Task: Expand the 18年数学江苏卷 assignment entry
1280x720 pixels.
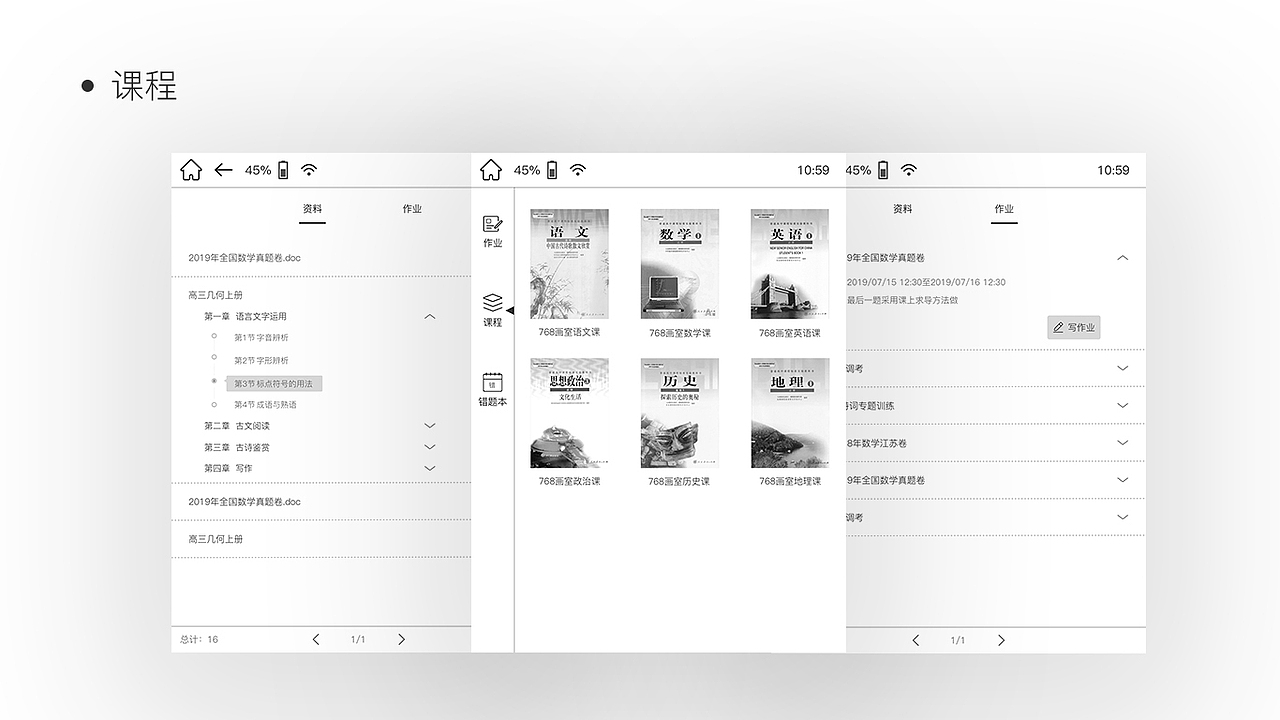Action: coord(1122,442)
